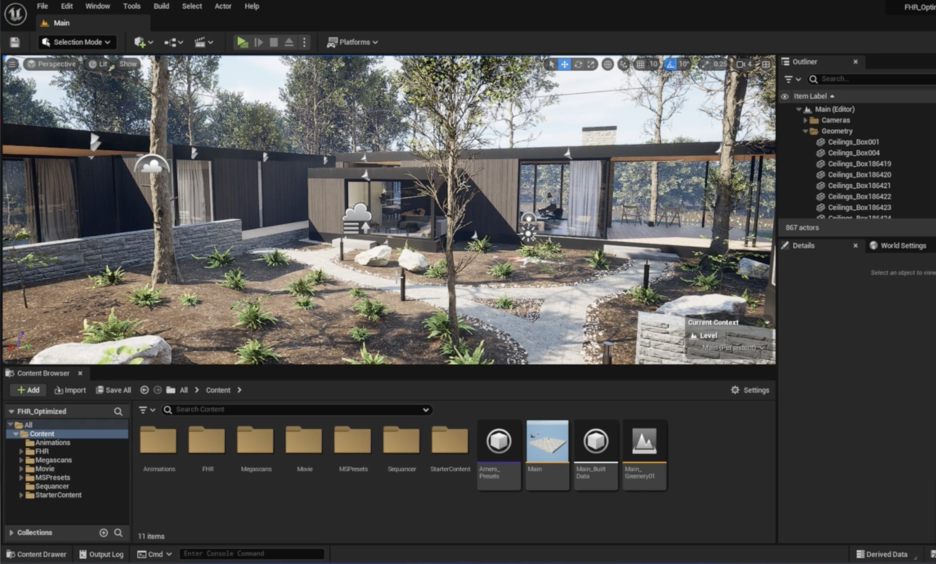Open the Build menu
Screen dimensions: 936x564
click(x=161, y=6)
